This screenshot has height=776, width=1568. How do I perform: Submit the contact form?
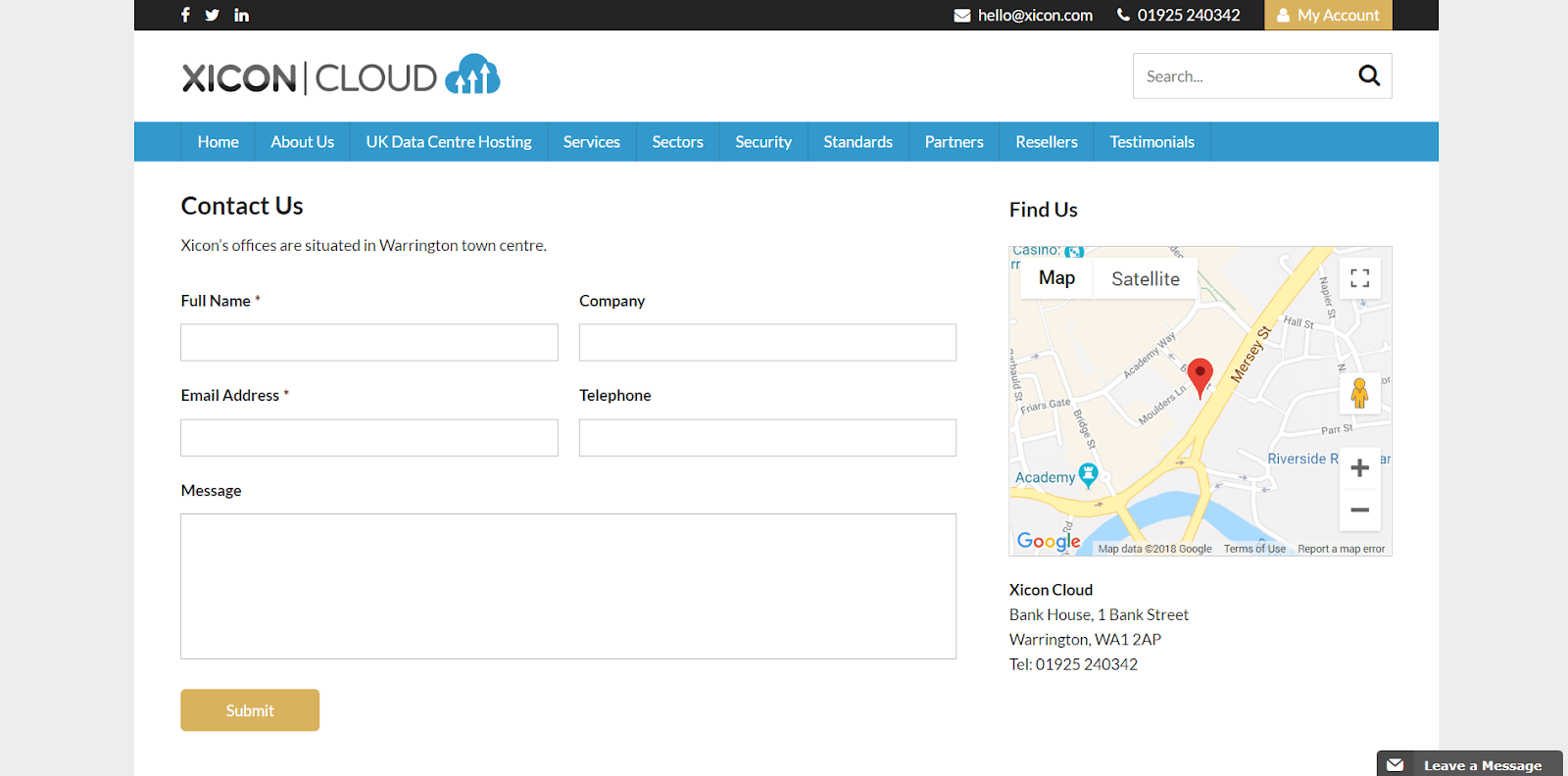point(250,710)
